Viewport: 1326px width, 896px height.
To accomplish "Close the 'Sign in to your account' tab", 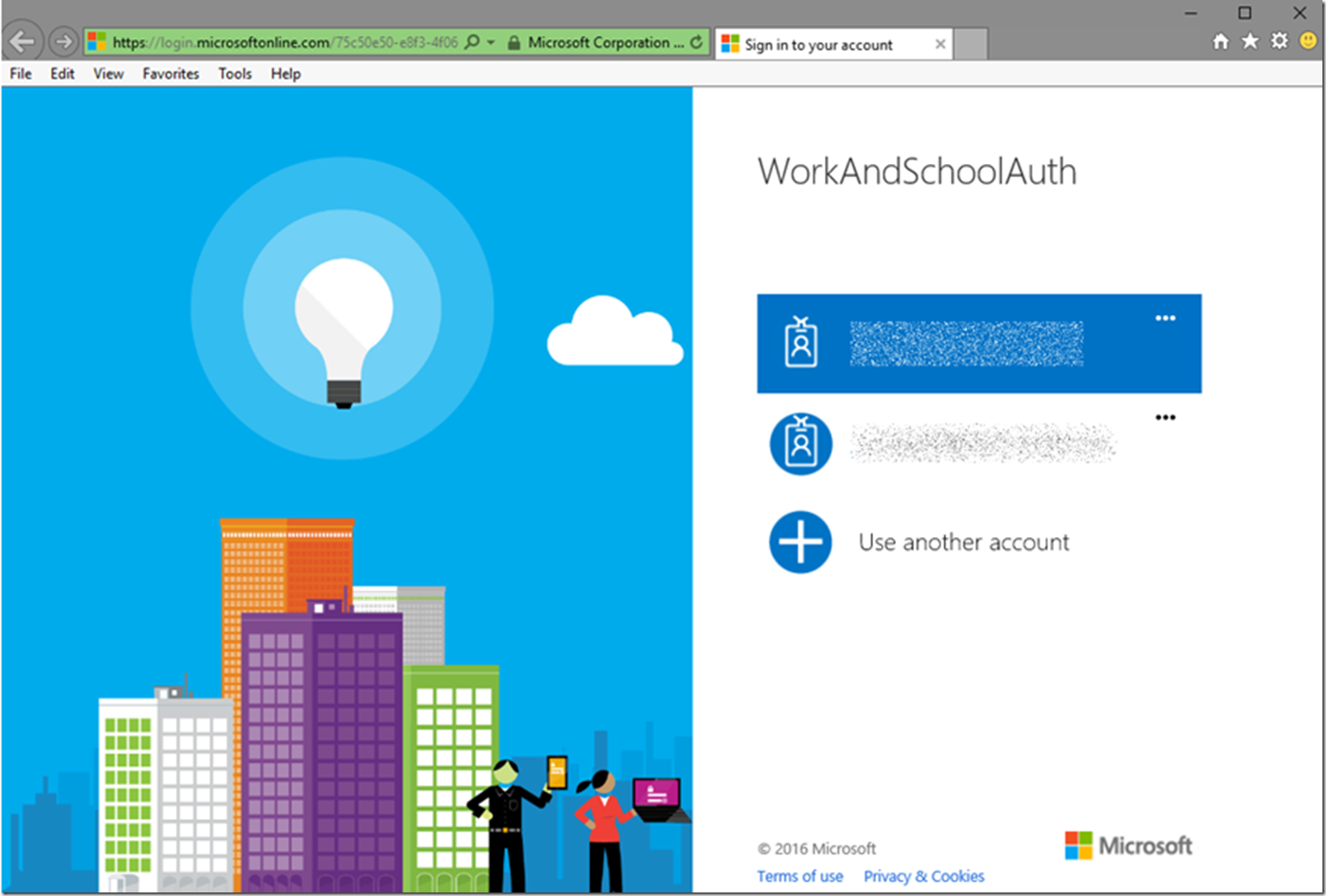I will (940, 44).
